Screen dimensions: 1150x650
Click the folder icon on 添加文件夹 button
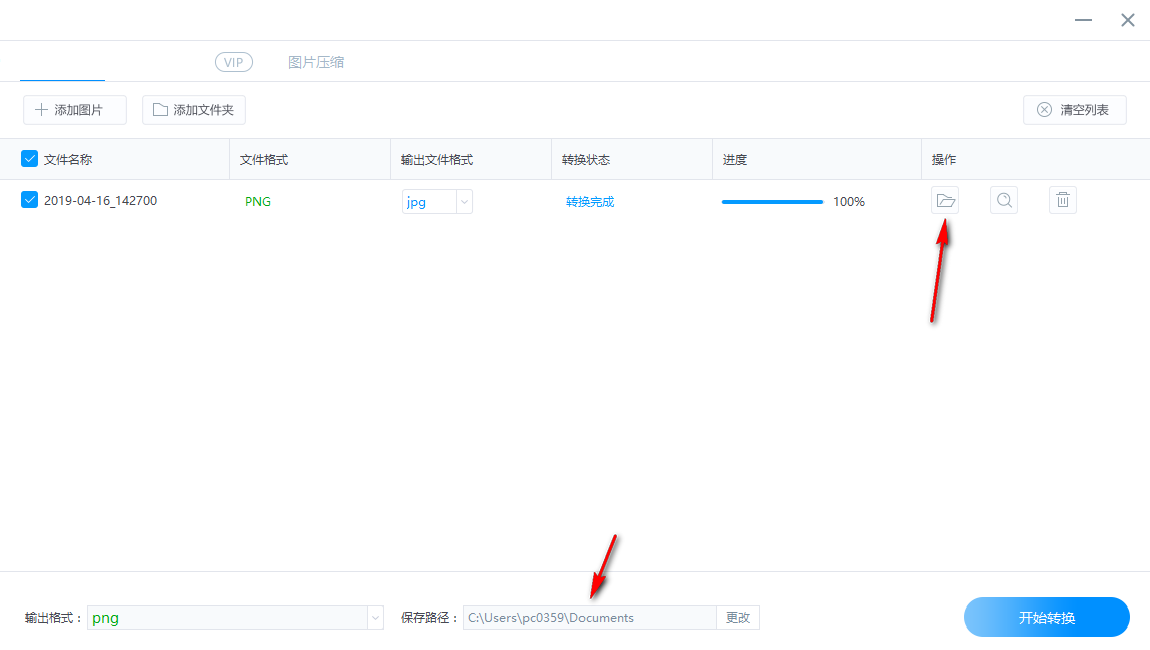point(162,109)
